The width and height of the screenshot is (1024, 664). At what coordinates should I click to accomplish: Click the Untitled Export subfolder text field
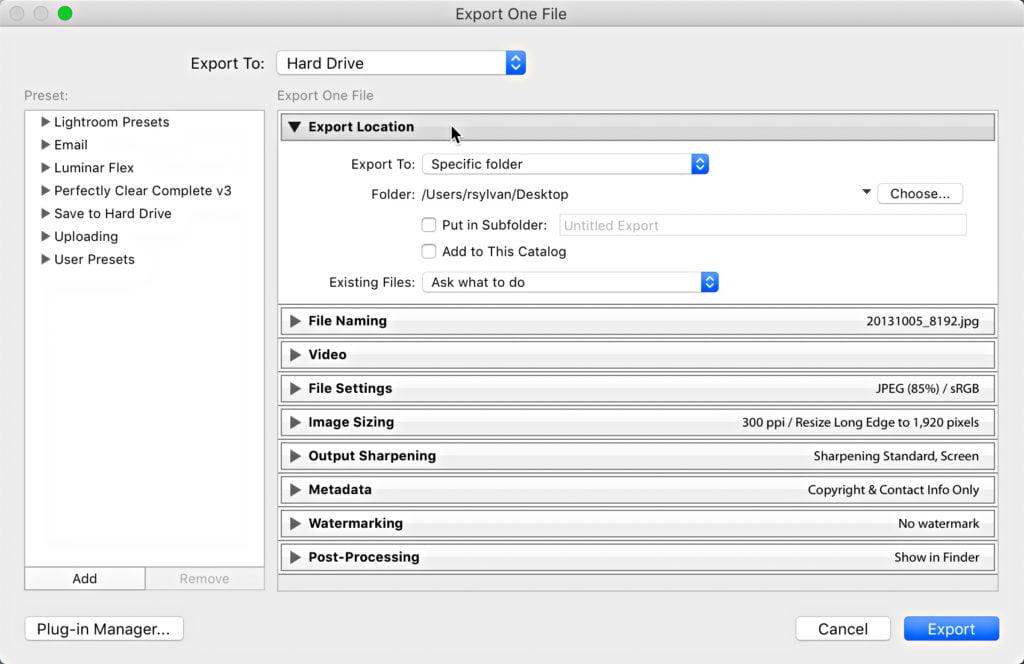(x=762, y=225)
